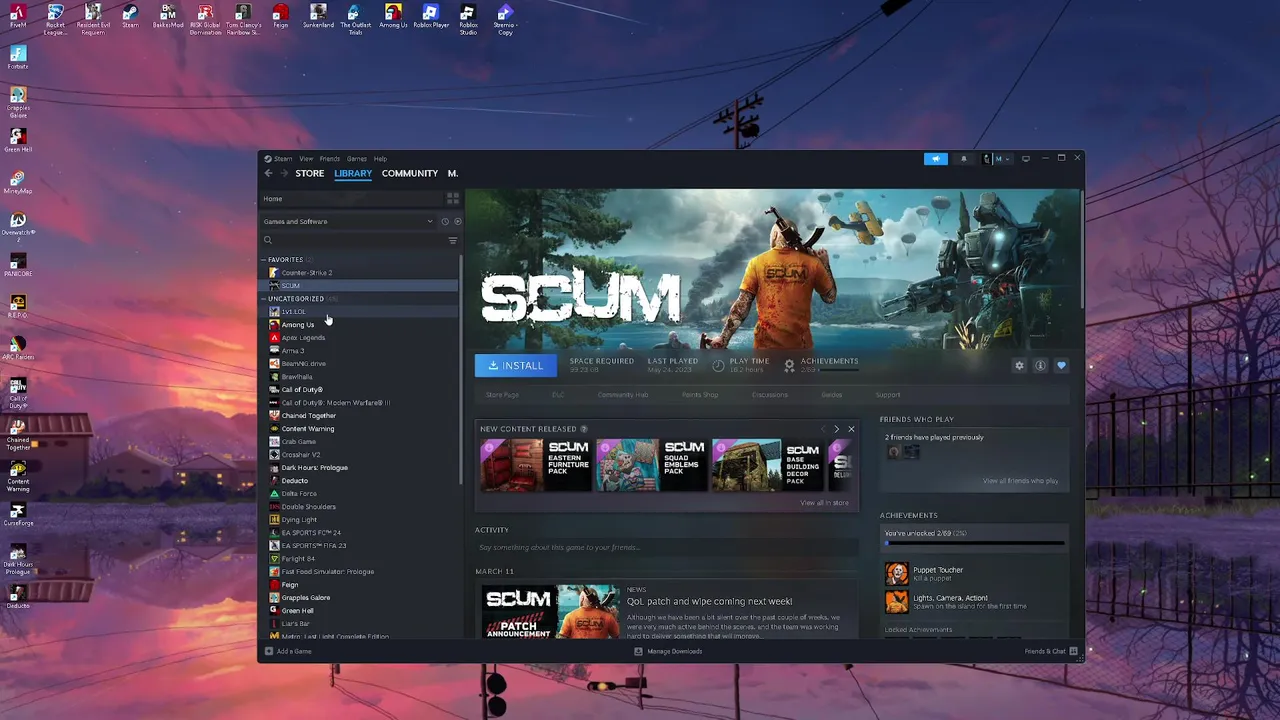The image size is (1280, 720).
Task: Click the library list scrollbar
Action: tap(460, 370)
